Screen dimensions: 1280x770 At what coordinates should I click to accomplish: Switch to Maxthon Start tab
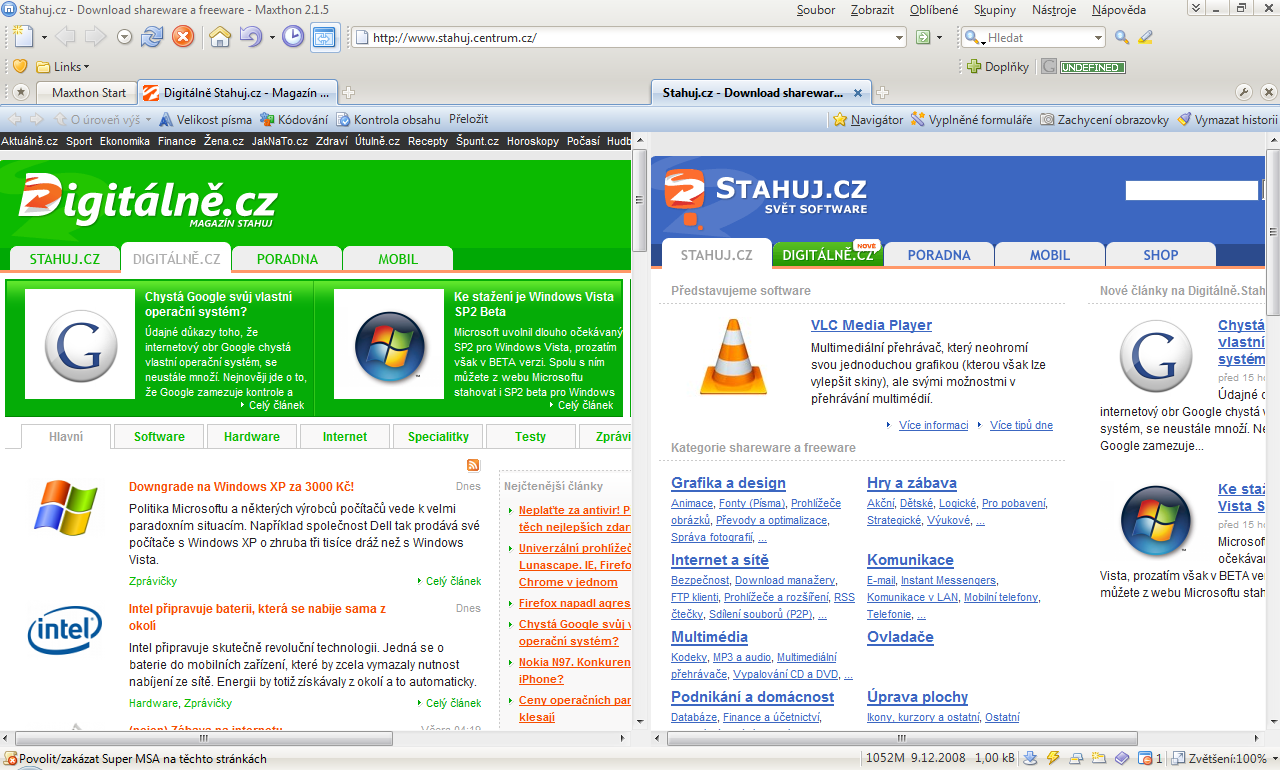(89, 92)
